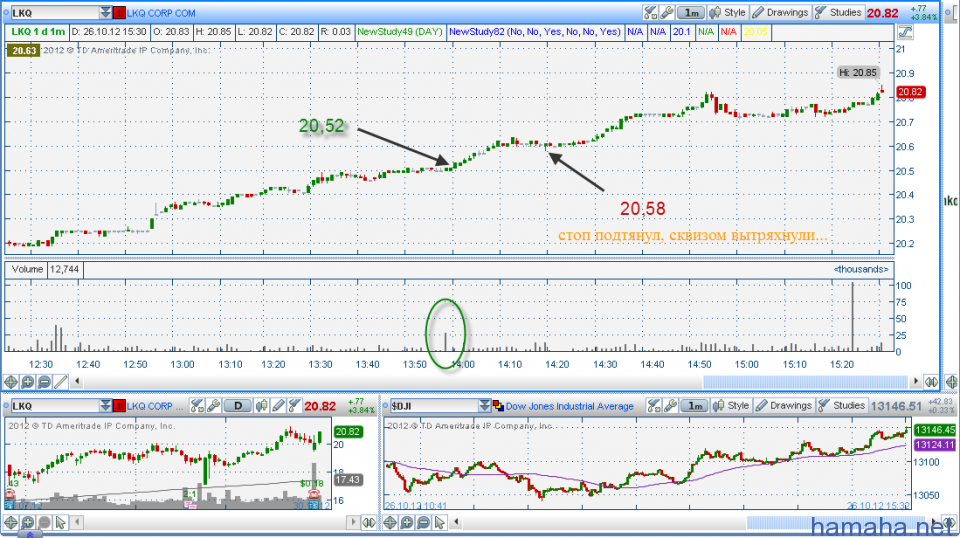Screen dimensions: 960x538
Task: Open Studies menu in $DJI chart
Action: [842, 406]
